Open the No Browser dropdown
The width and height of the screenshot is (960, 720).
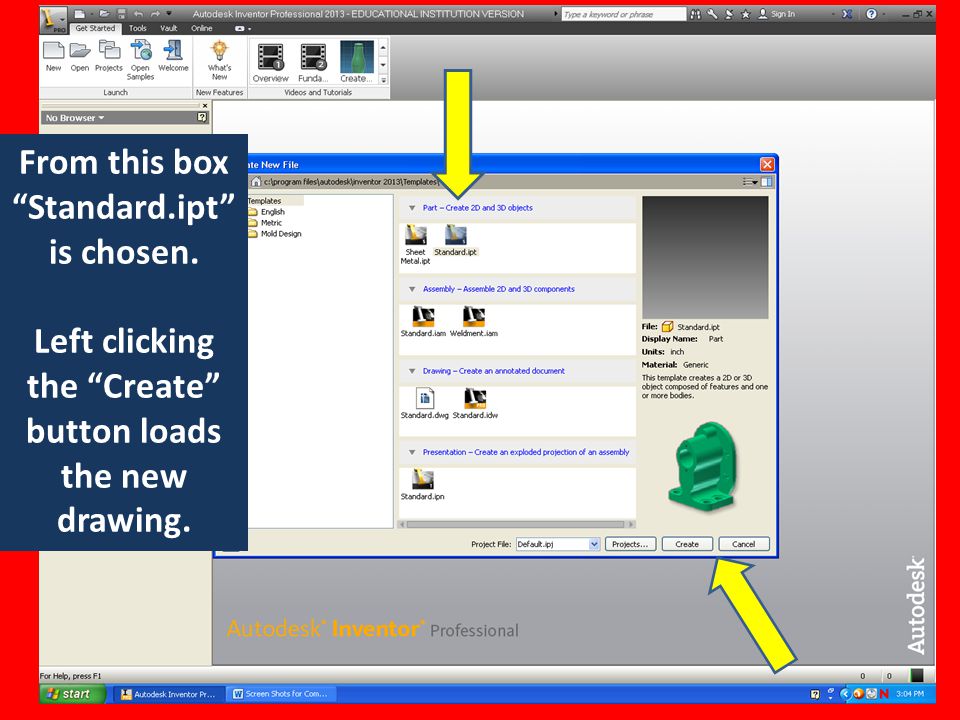pyautogui.click(x=75, y=118)
